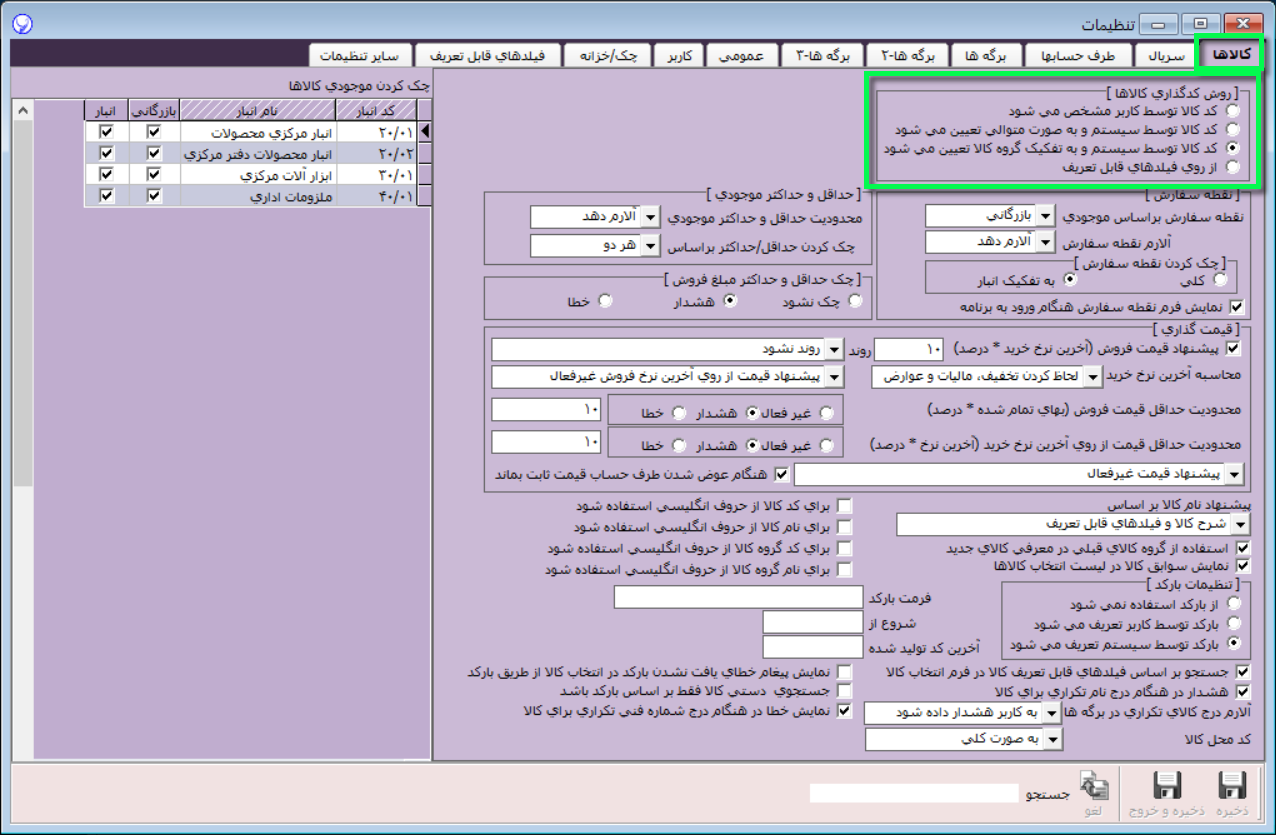The width and height of the screenshot is (1276, 835).
Task: Click the app logo icon in title bar corner
Action: 20,22
